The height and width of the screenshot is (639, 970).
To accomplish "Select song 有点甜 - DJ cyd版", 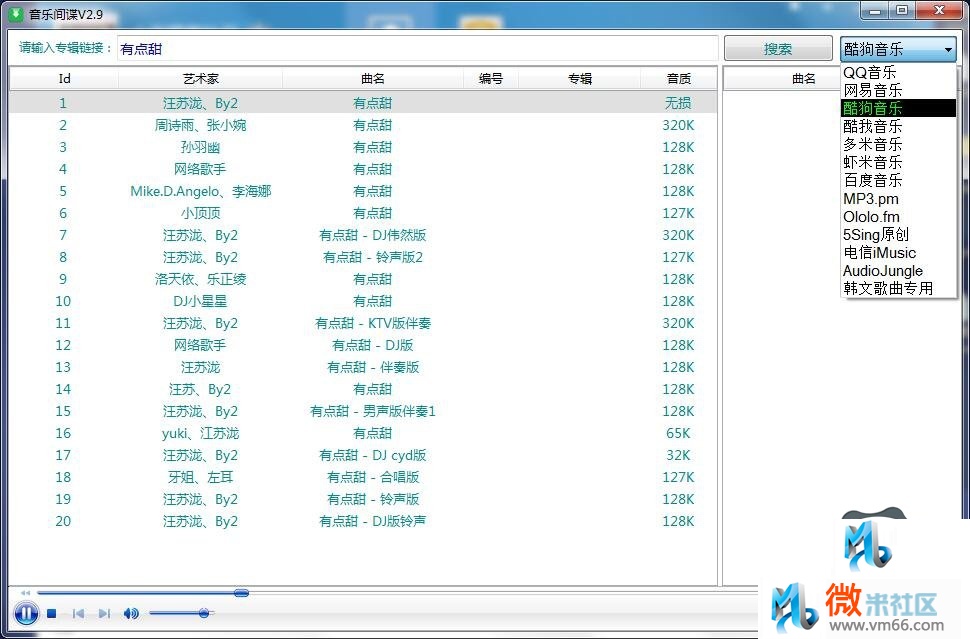I will click(x=372, y=455).
